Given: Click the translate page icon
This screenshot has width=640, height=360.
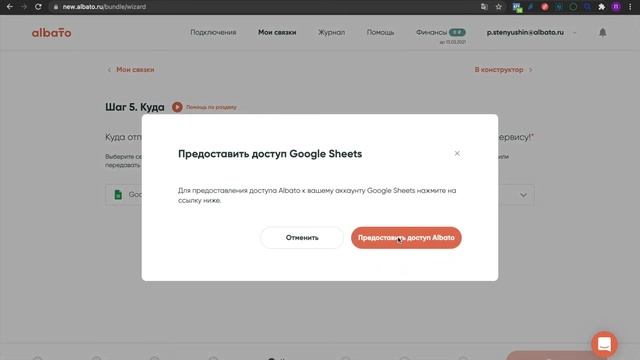Looking at the screenshot, I should click(x=484, y=7).
